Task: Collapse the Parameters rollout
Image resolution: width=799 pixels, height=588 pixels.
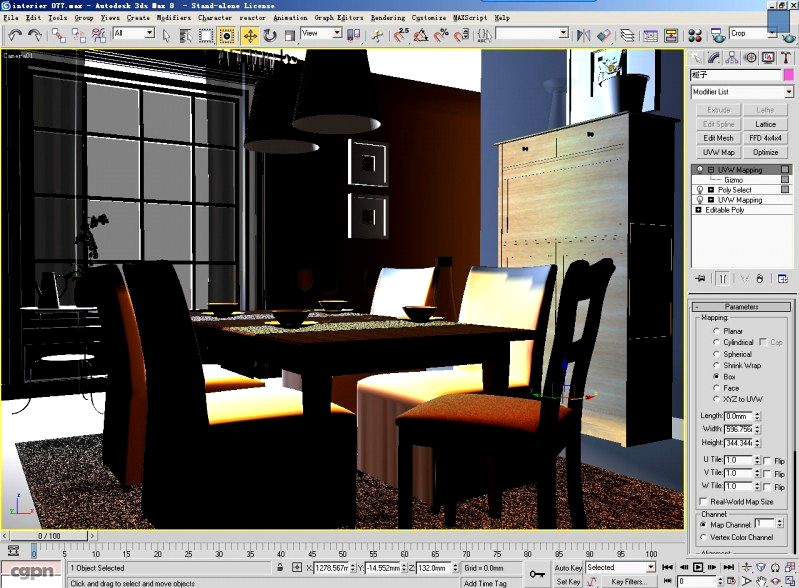Action: pos(742,307)
